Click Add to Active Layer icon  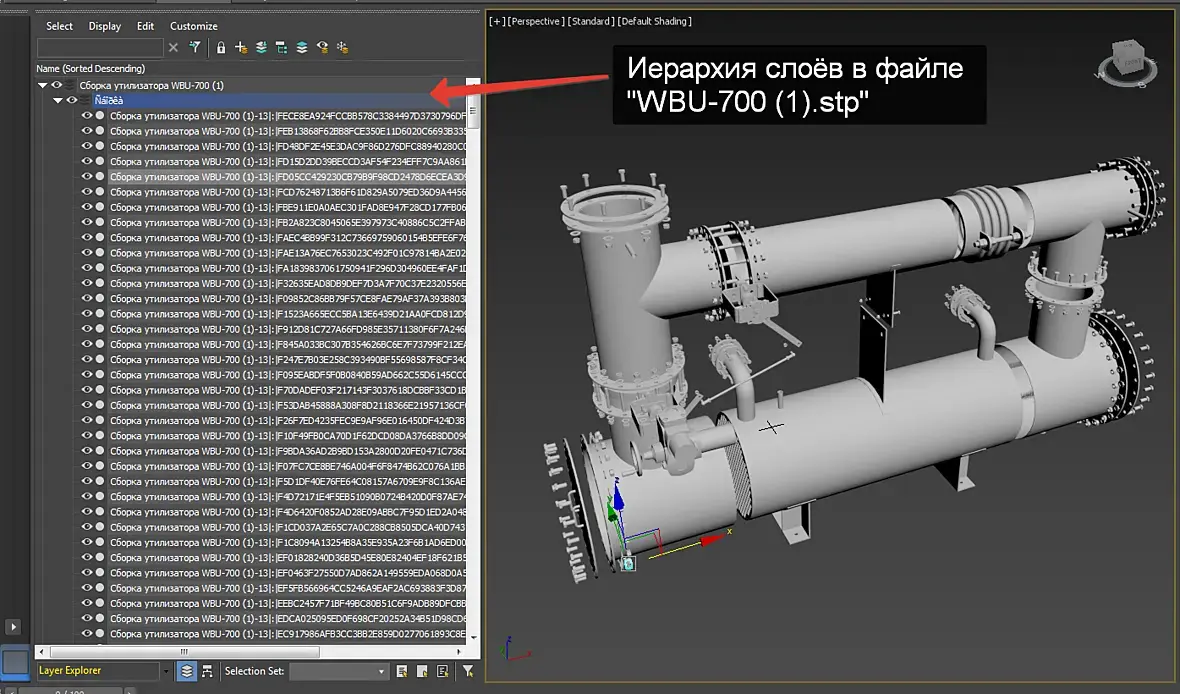pyautogui.click(x=261, y=47)
